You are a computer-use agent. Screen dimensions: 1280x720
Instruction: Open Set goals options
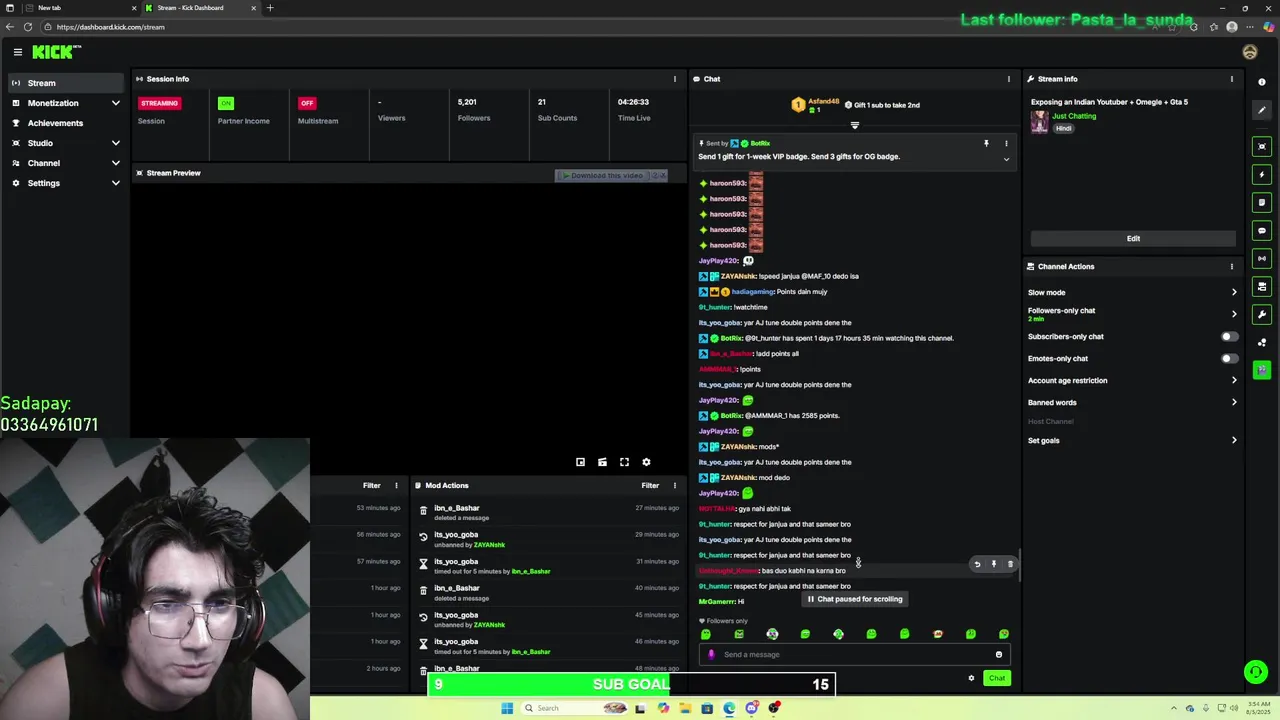[x=1133, y=440]
